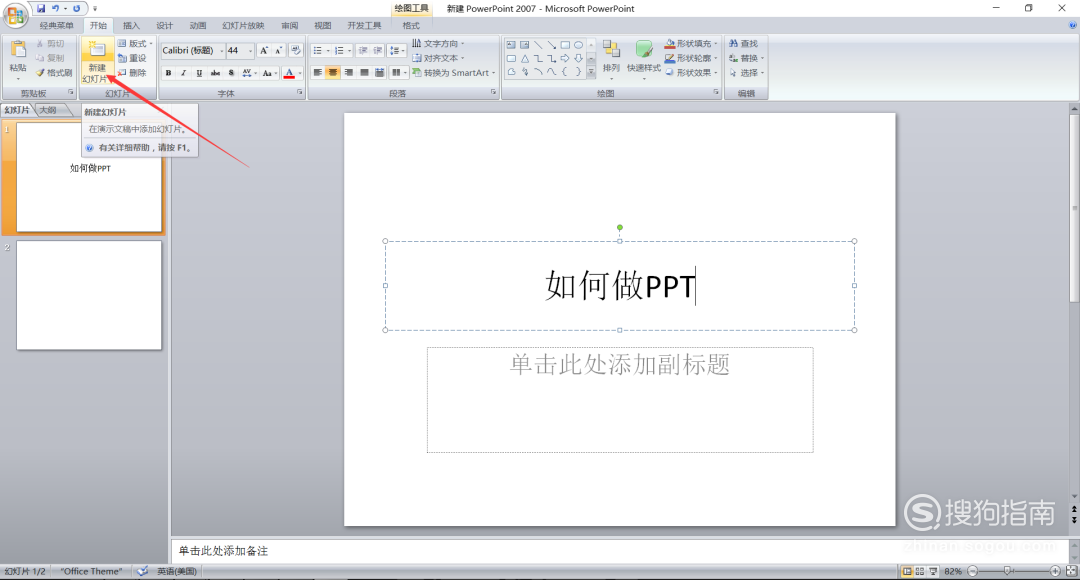
Task: Convert text to SmartArt
Action: (454, 72)
